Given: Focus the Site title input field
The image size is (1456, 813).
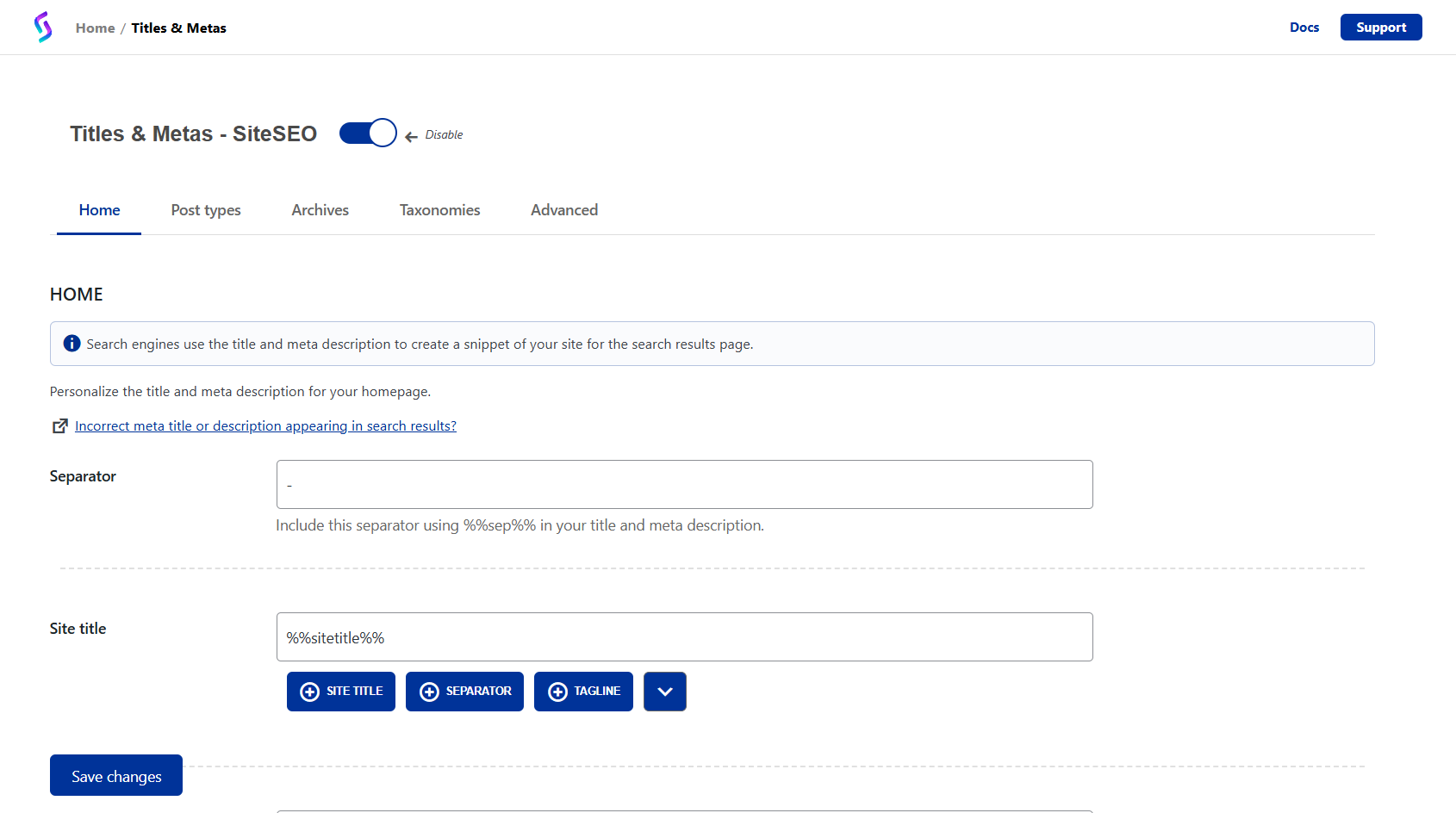Looking at the screenshot, I should (685, 636).
